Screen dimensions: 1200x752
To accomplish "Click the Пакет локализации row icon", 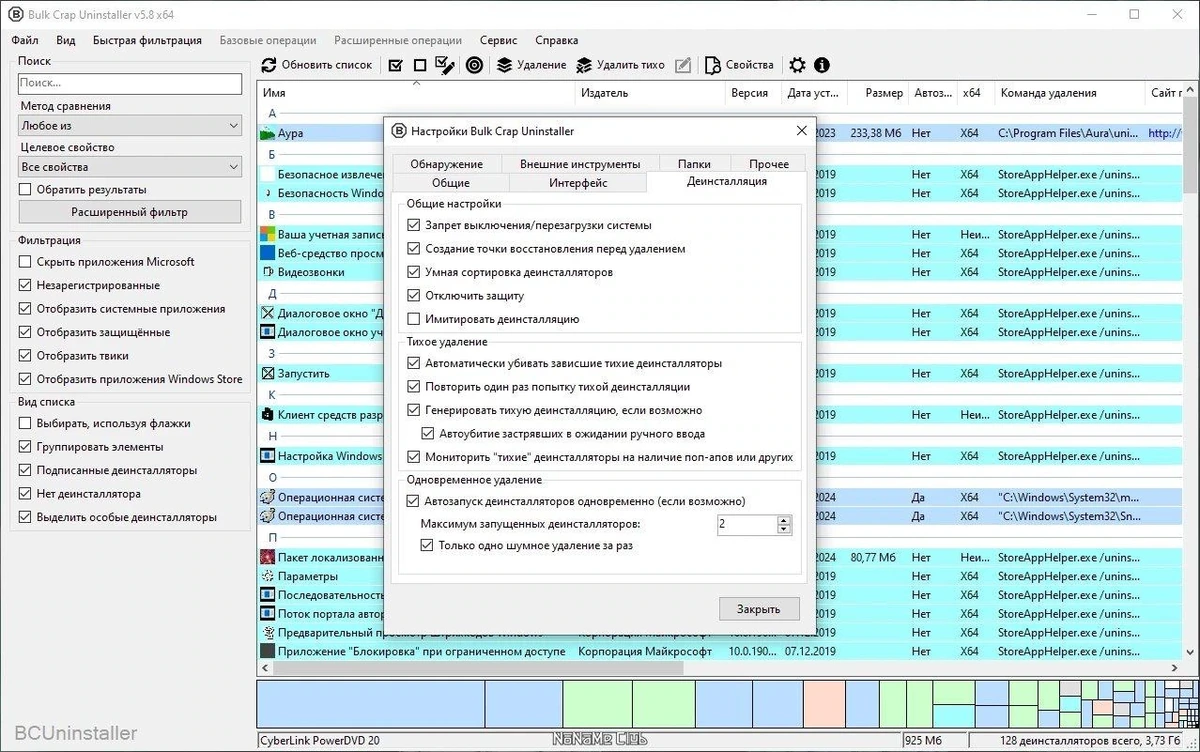I will (267, 557).
